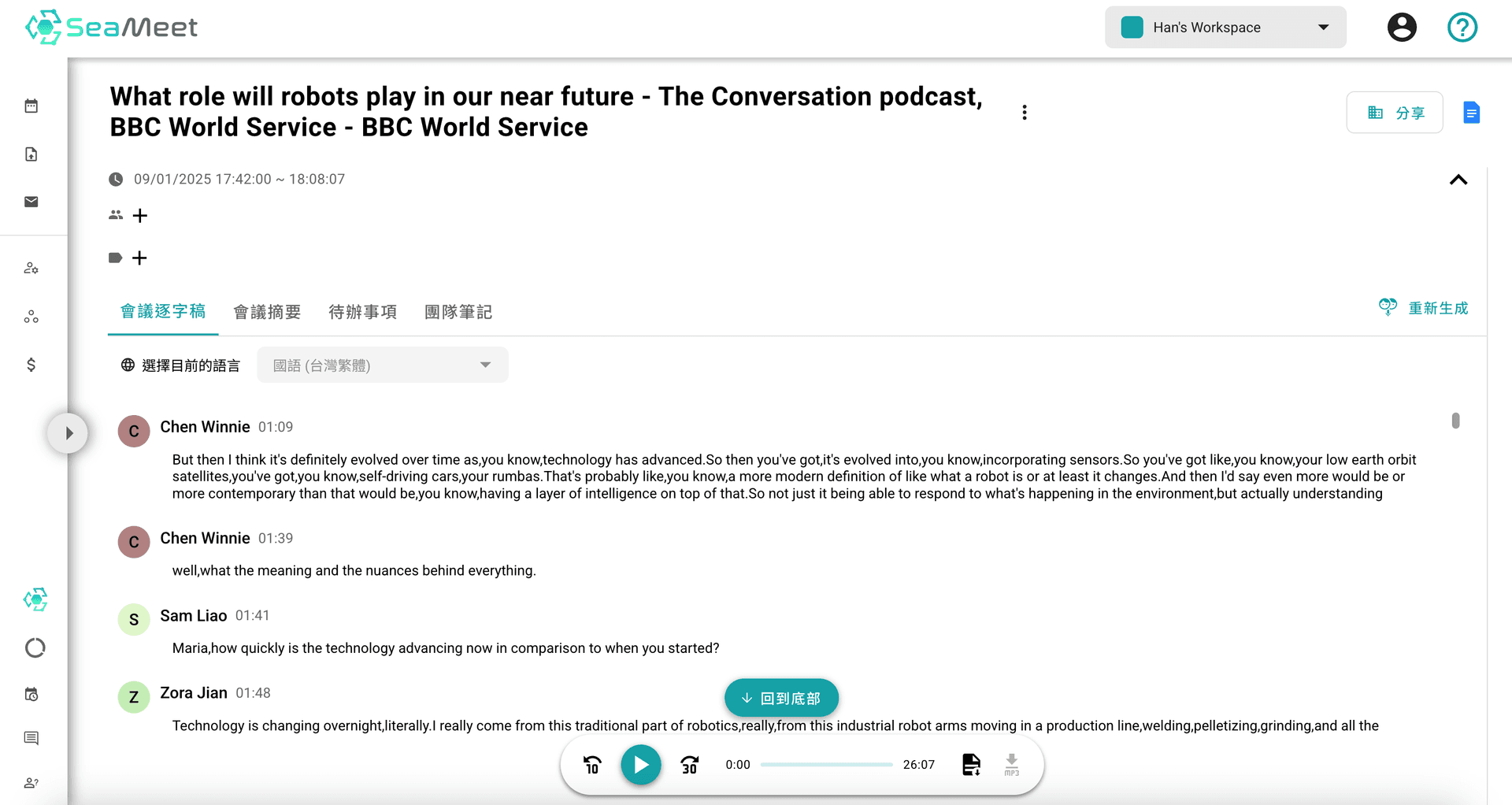1512x805 pixels.
Task: Open the mail icon in left sidebar
Action: tap(31, 202)
